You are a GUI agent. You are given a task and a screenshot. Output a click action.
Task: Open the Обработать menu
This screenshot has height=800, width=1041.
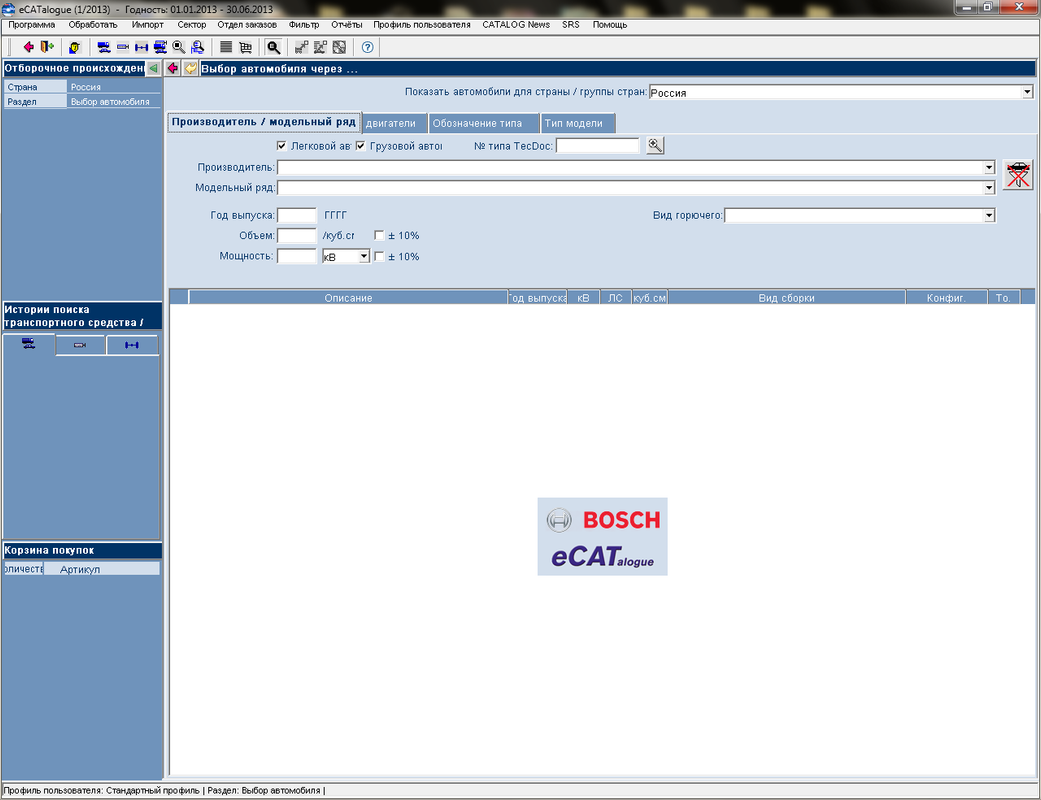tap(93, 25)
